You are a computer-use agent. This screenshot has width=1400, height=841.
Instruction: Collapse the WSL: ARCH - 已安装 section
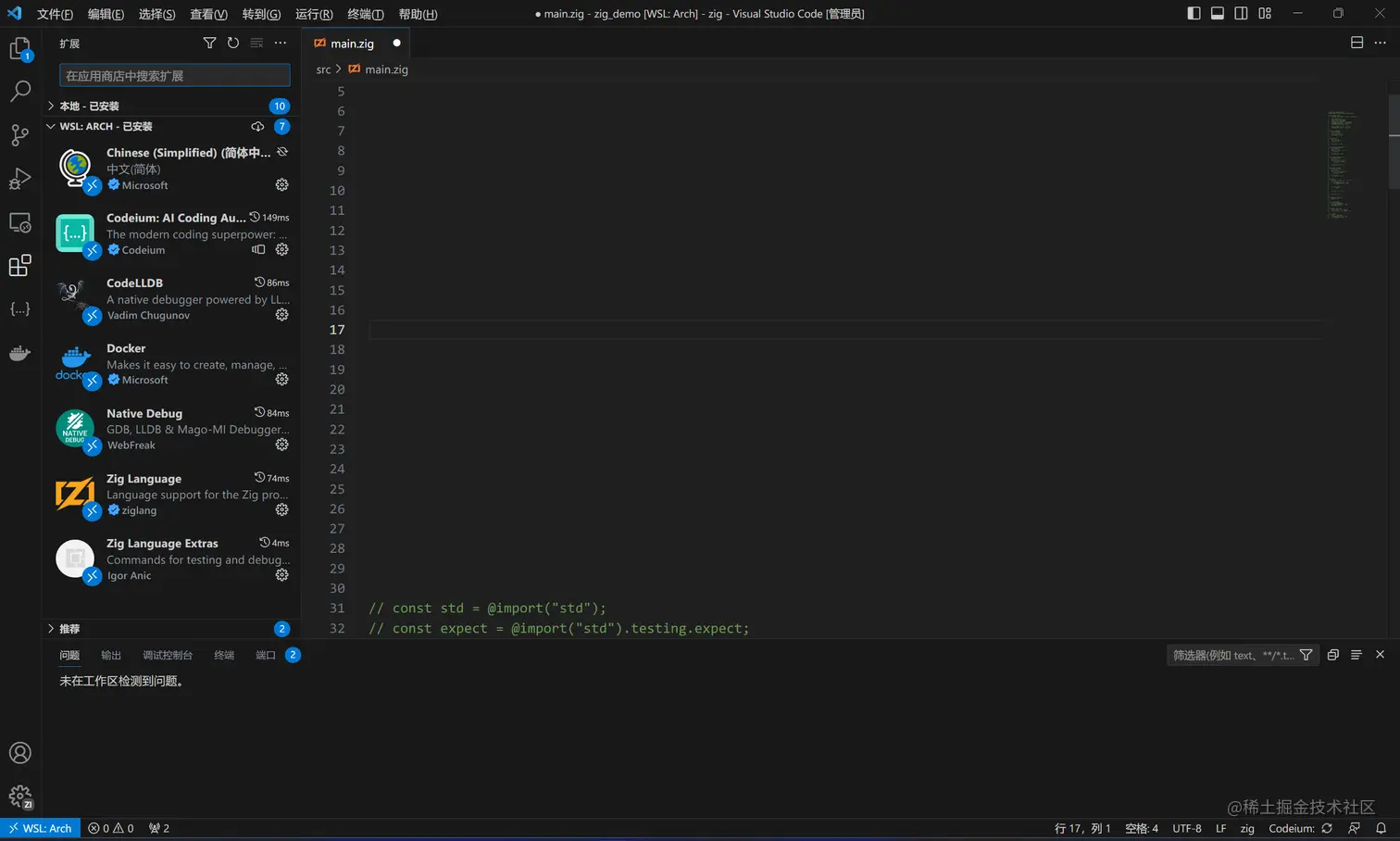coord(170,127)
